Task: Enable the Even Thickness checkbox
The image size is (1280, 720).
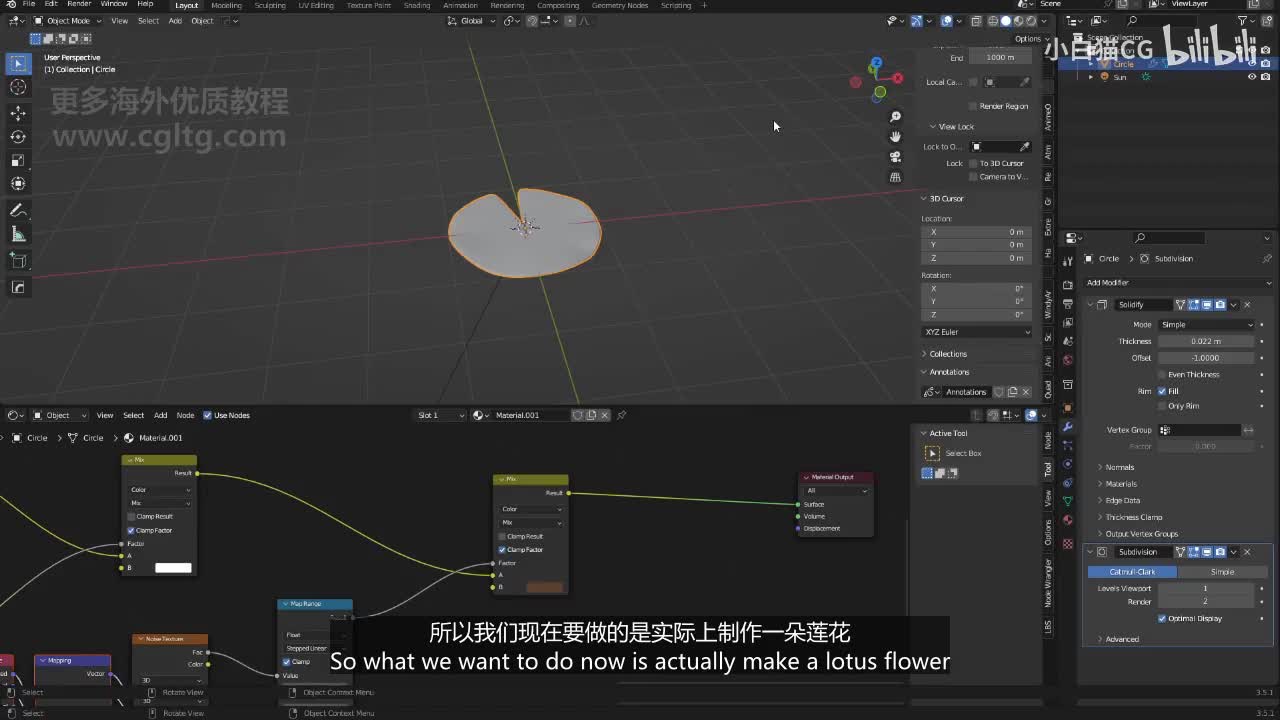Action: pos(1163,374)
